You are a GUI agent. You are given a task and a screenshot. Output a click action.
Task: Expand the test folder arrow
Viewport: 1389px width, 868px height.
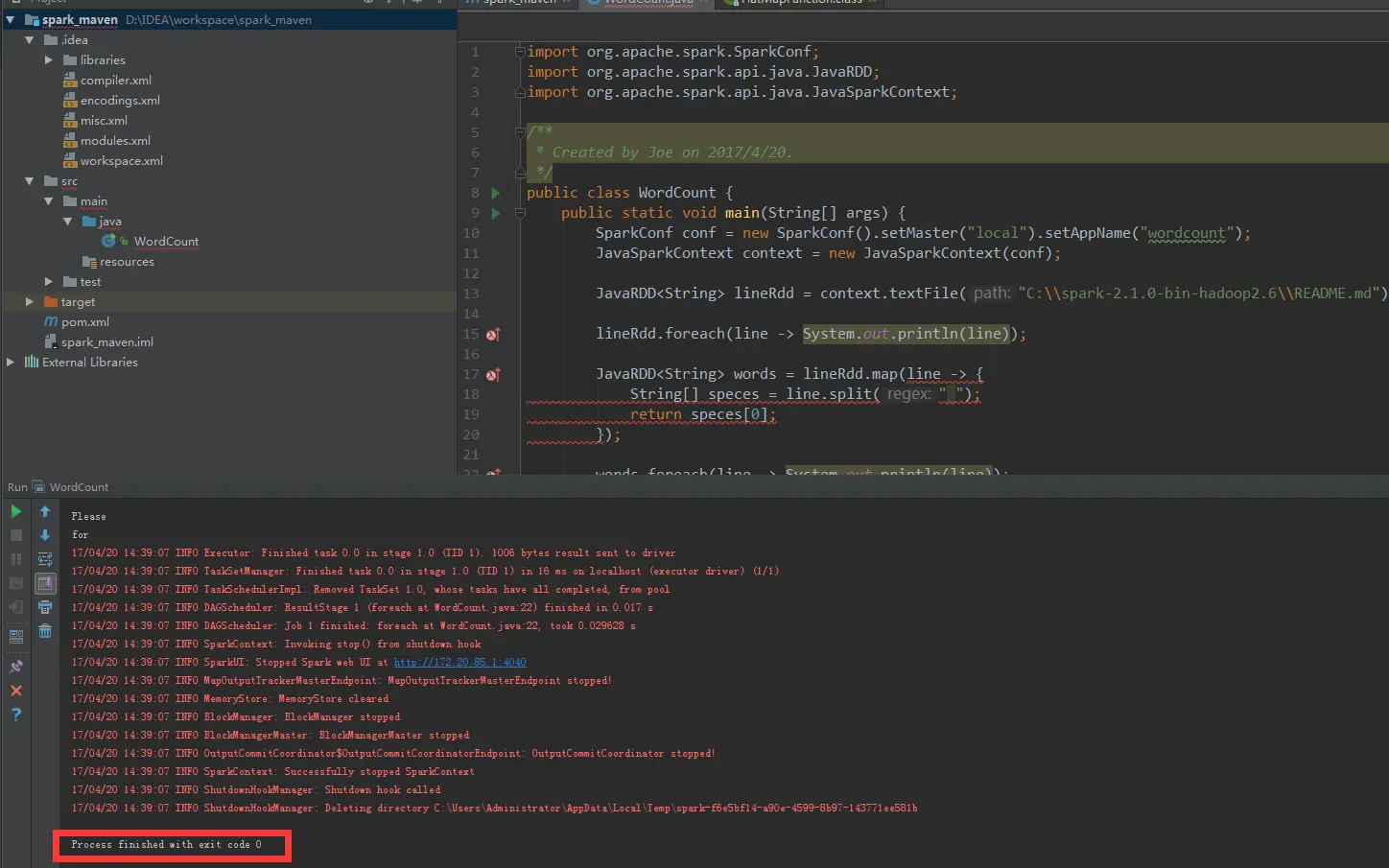49,281
